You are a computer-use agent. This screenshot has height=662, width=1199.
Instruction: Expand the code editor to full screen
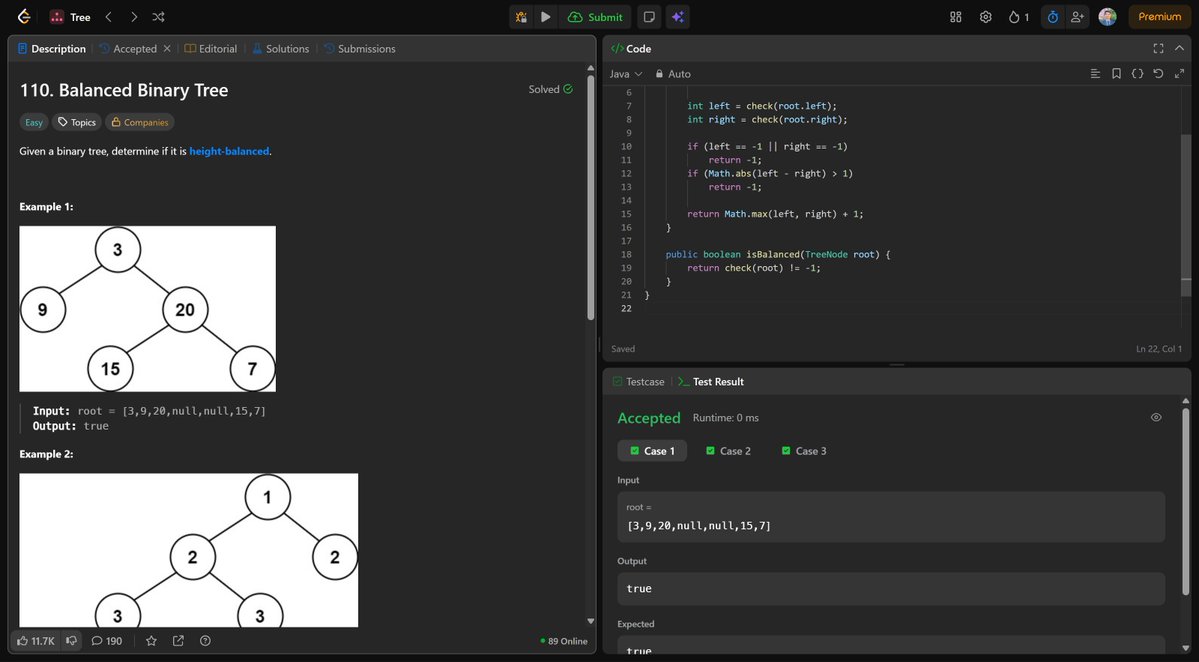click(x=1180, y=73)
